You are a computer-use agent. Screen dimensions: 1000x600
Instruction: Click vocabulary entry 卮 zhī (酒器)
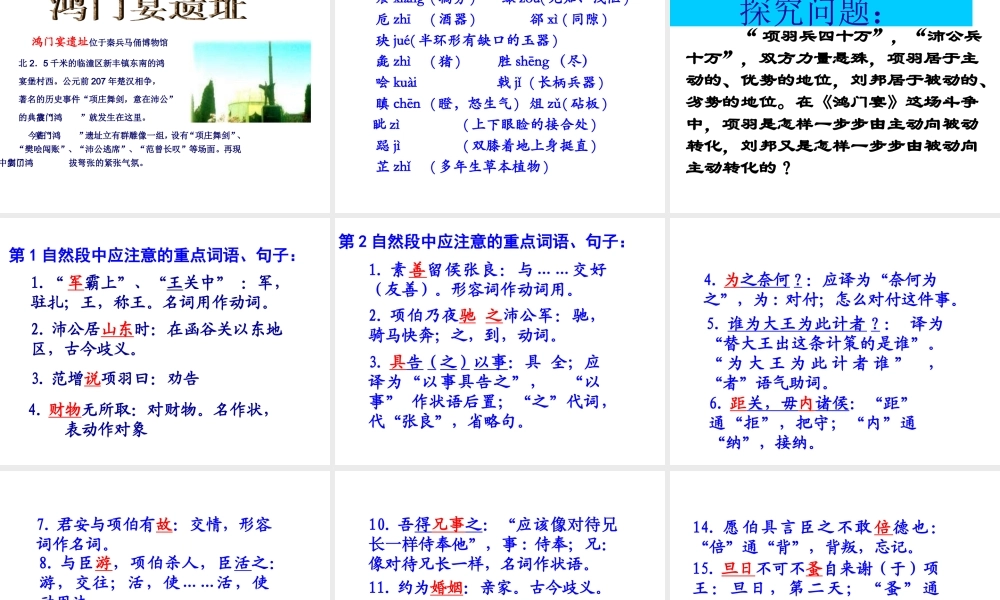tap(425, 19)
